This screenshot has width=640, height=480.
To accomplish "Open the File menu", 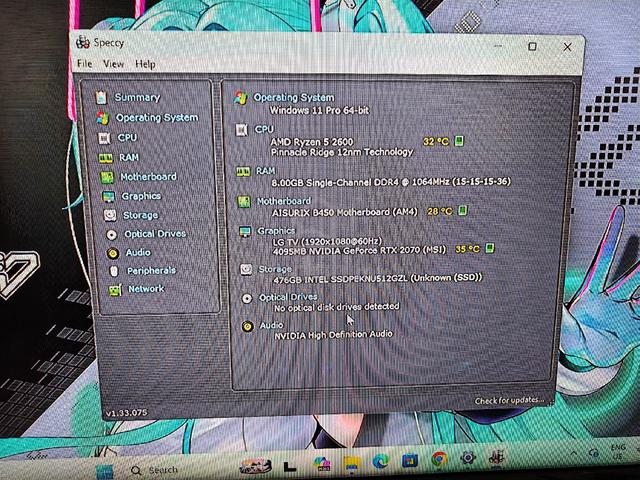I will click(84, 64).
